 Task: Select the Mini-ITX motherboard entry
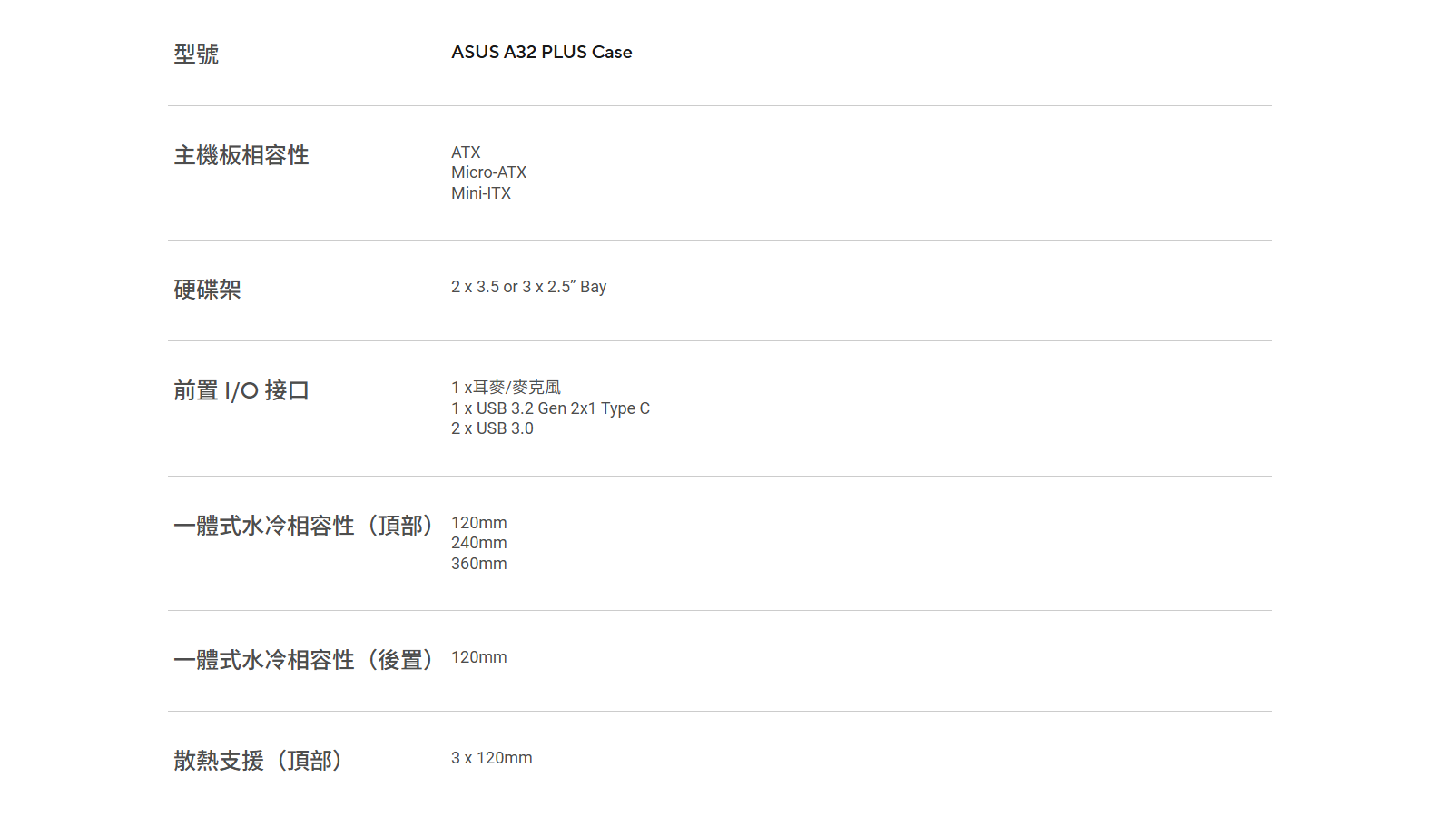(481, 193)
